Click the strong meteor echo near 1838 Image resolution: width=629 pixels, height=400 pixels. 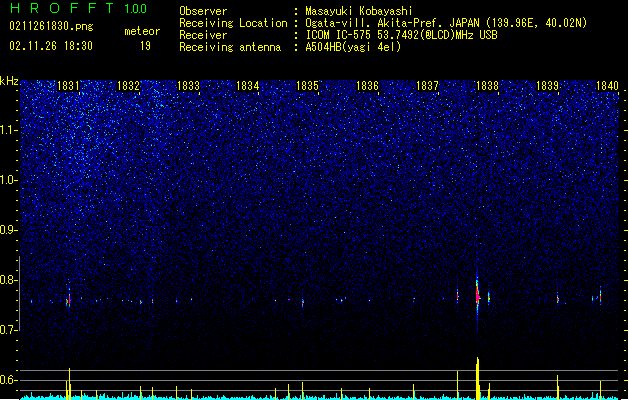click(x=477, y=297)
